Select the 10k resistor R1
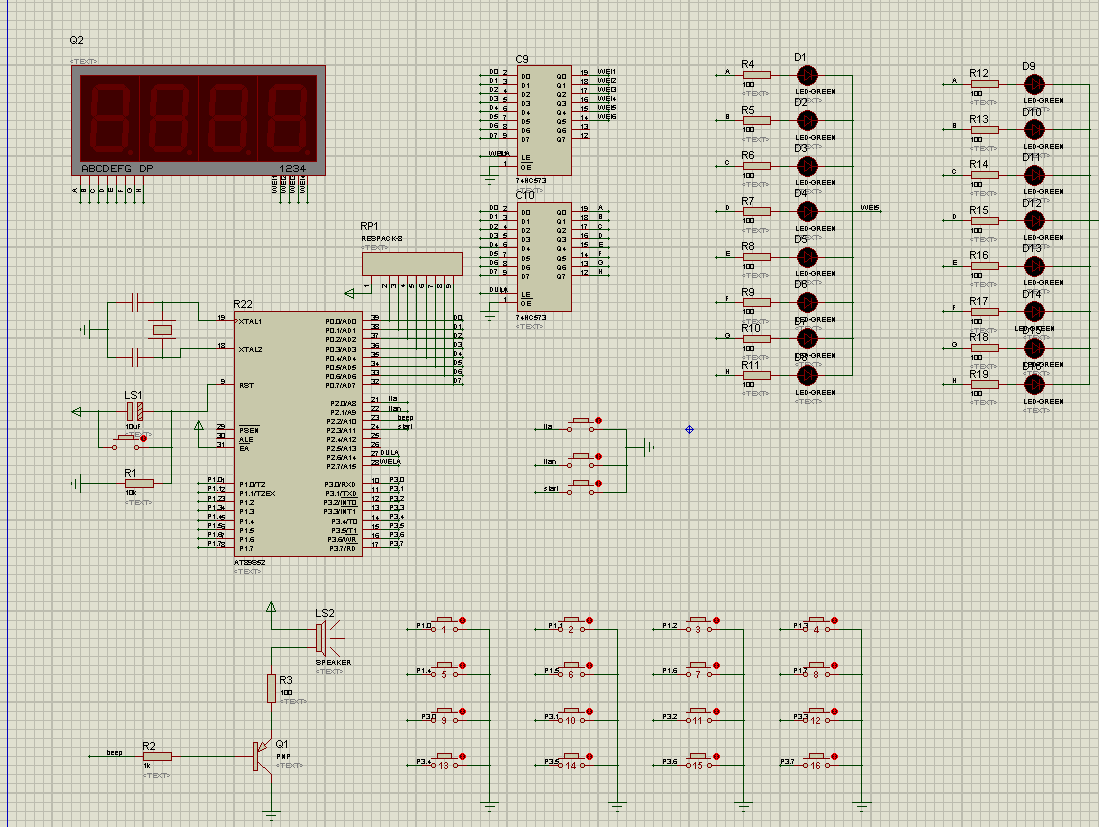1099x827 pixels. click(139, 483)
